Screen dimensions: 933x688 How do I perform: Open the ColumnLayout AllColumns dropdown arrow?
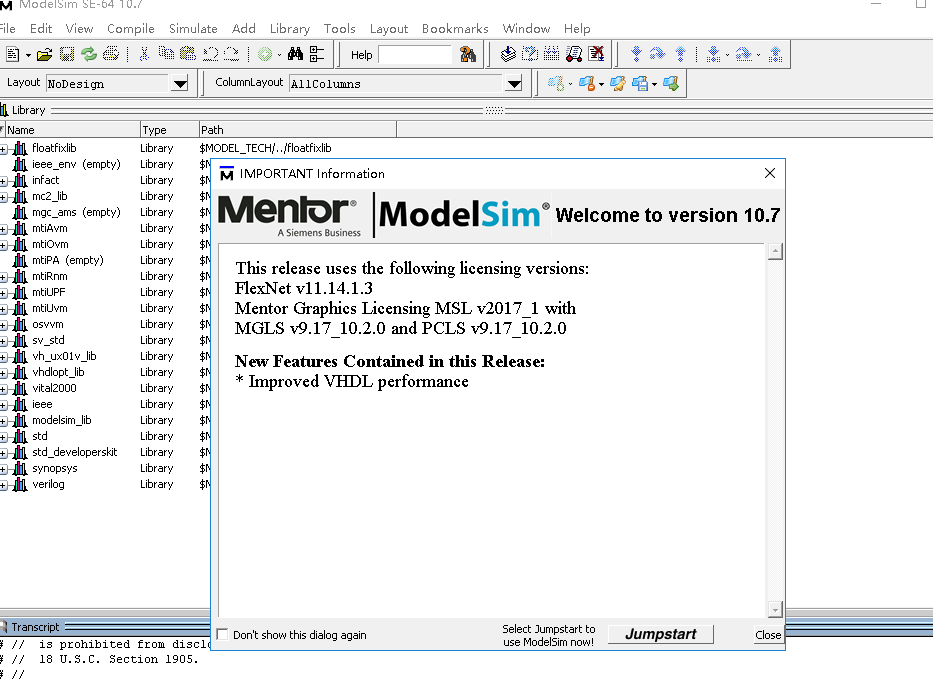pos(514,84)
